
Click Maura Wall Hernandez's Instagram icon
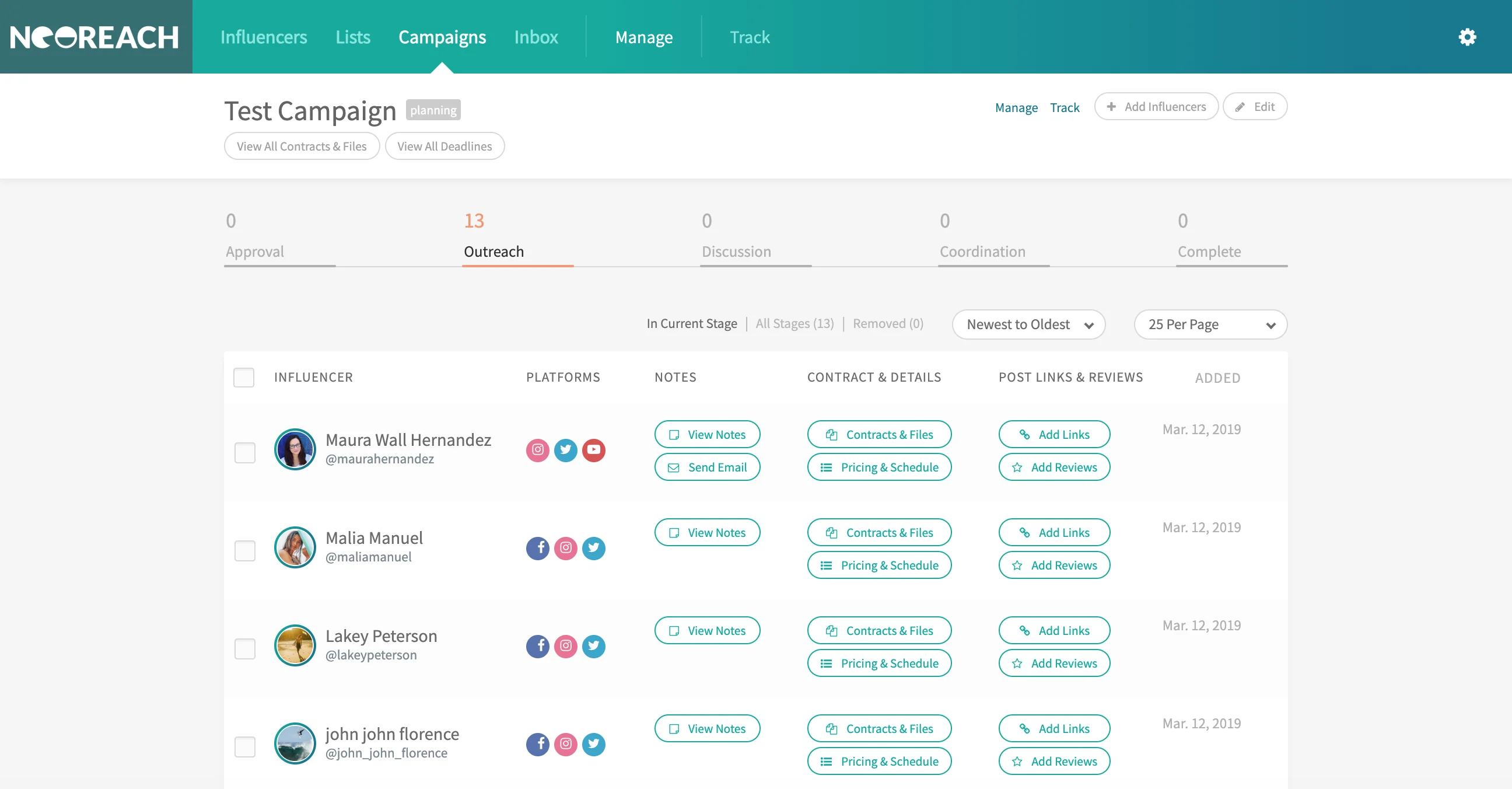pos(537,451)
